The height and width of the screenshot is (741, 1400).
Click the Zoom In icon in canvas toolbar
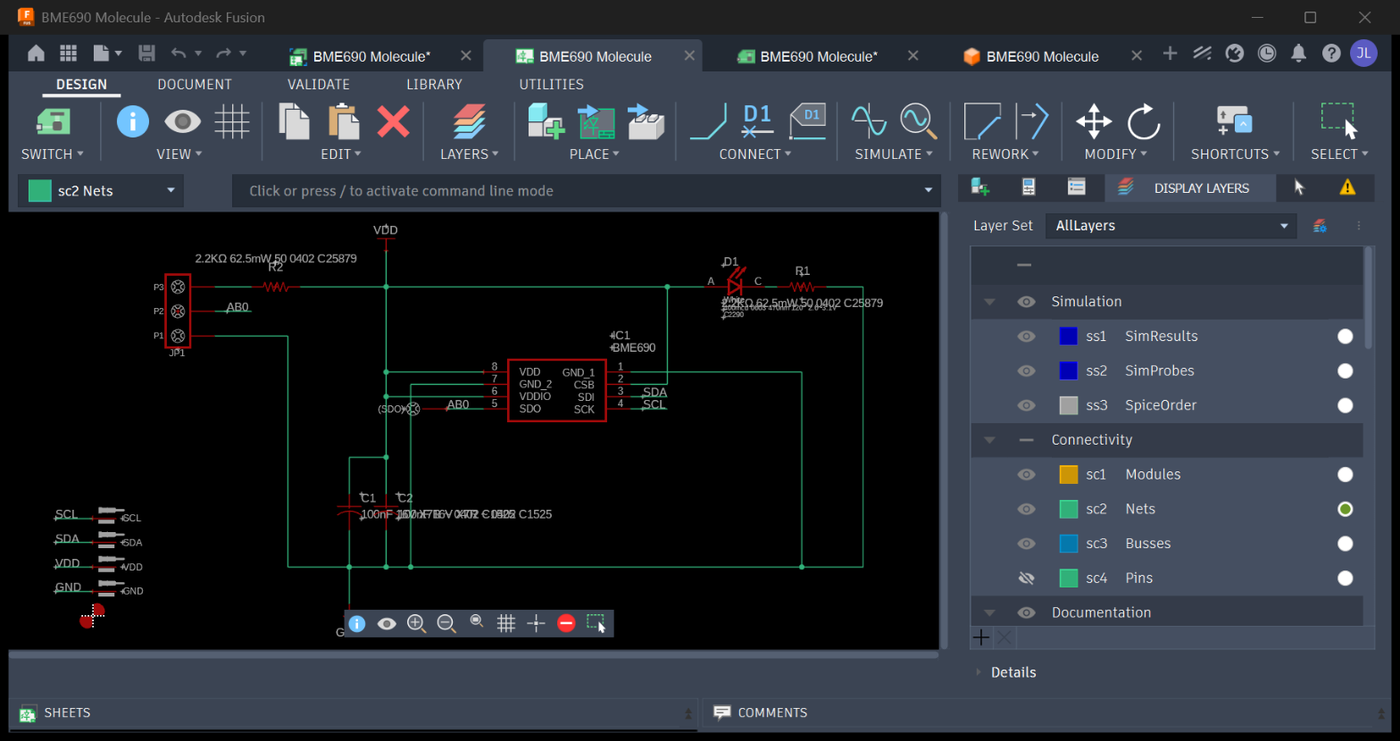(416, 623)
